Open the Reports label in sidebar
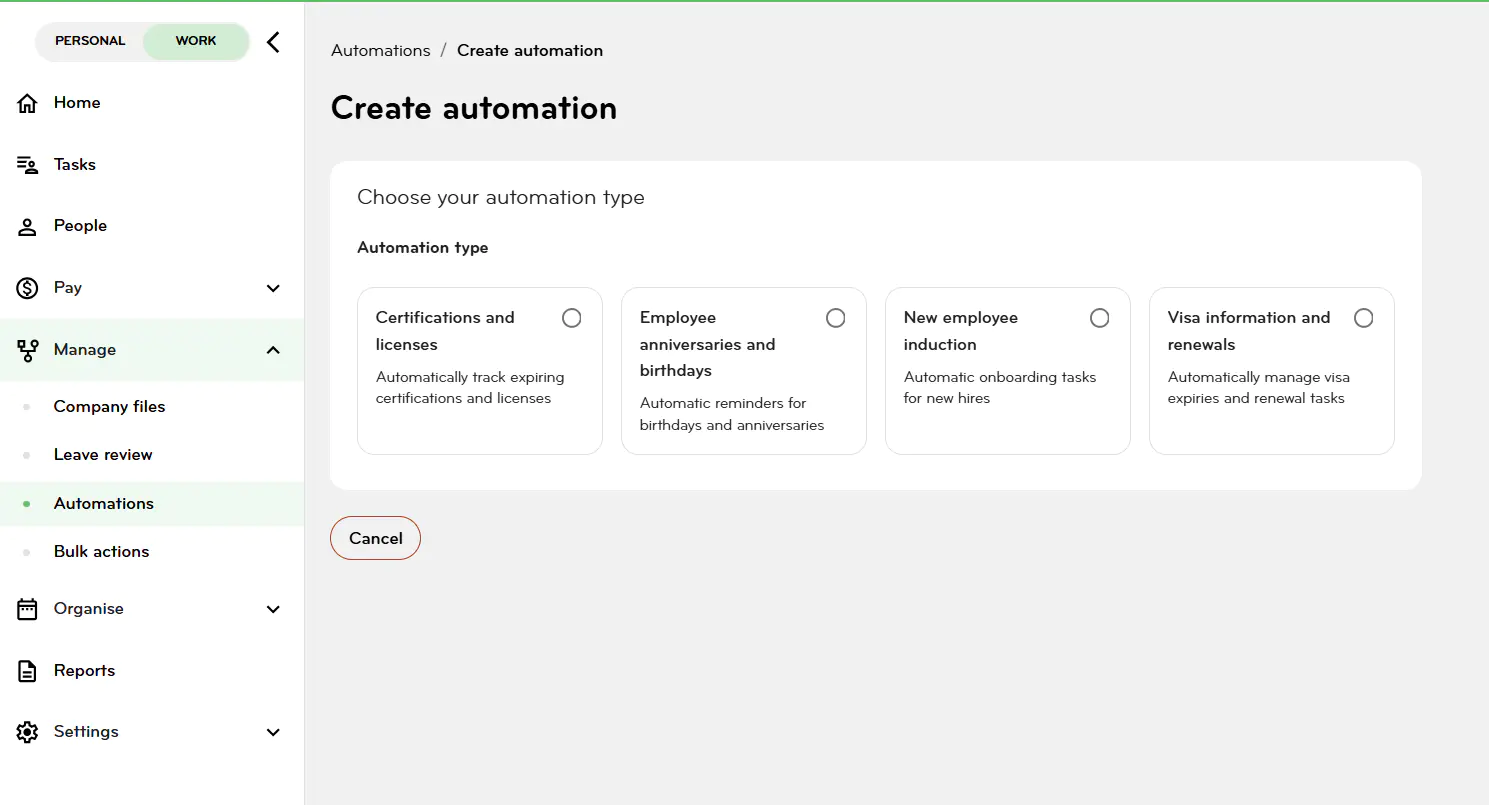 coord(84,671)
